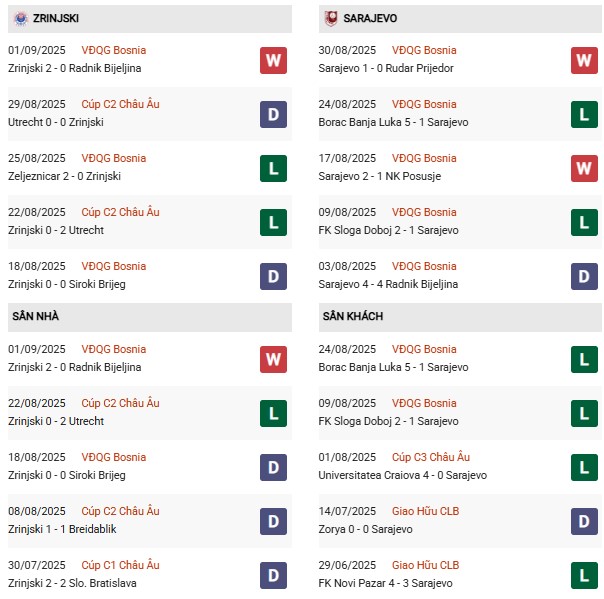Click the D badge for Zrinjski 1-1 Breidablik
604x599 pixels.
pos(273,521)
